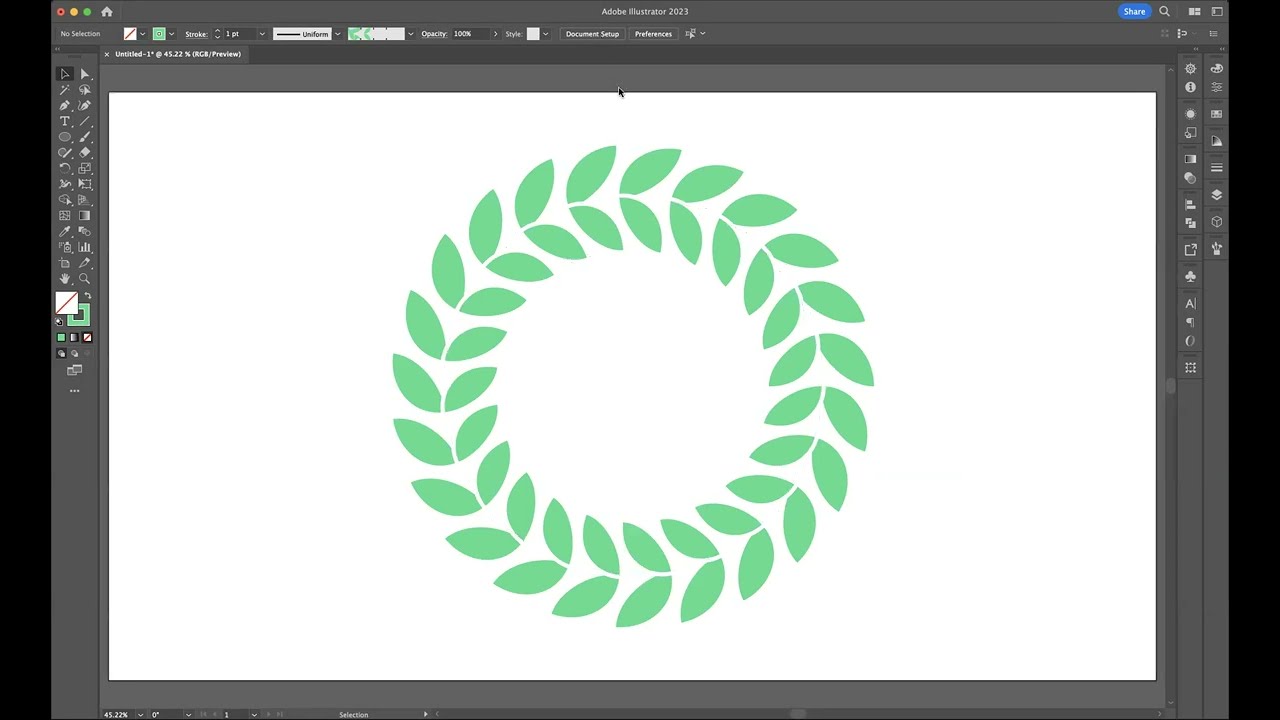1280x720 pixels.
Task: Open the Symbols club icon panel
Action: (1190, 276)
